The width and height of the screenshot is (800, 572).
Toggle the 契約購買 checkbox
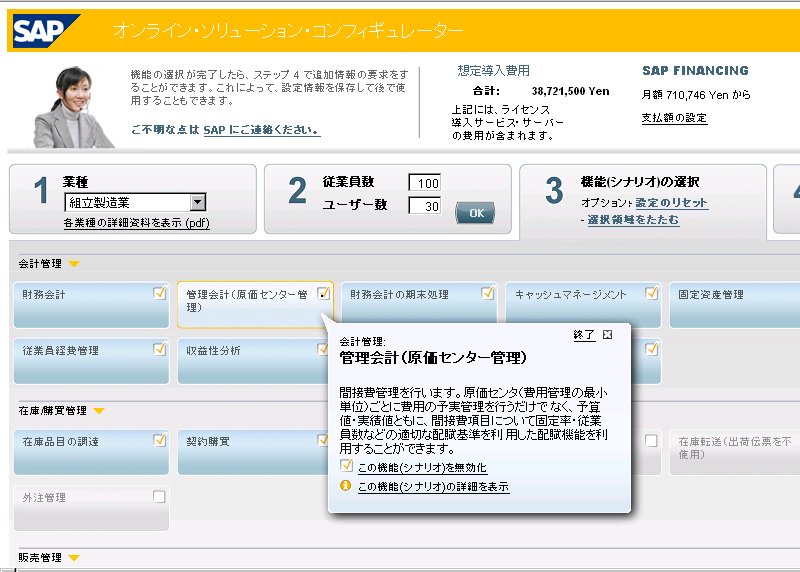pyautogui.click(x=322, y=440)
